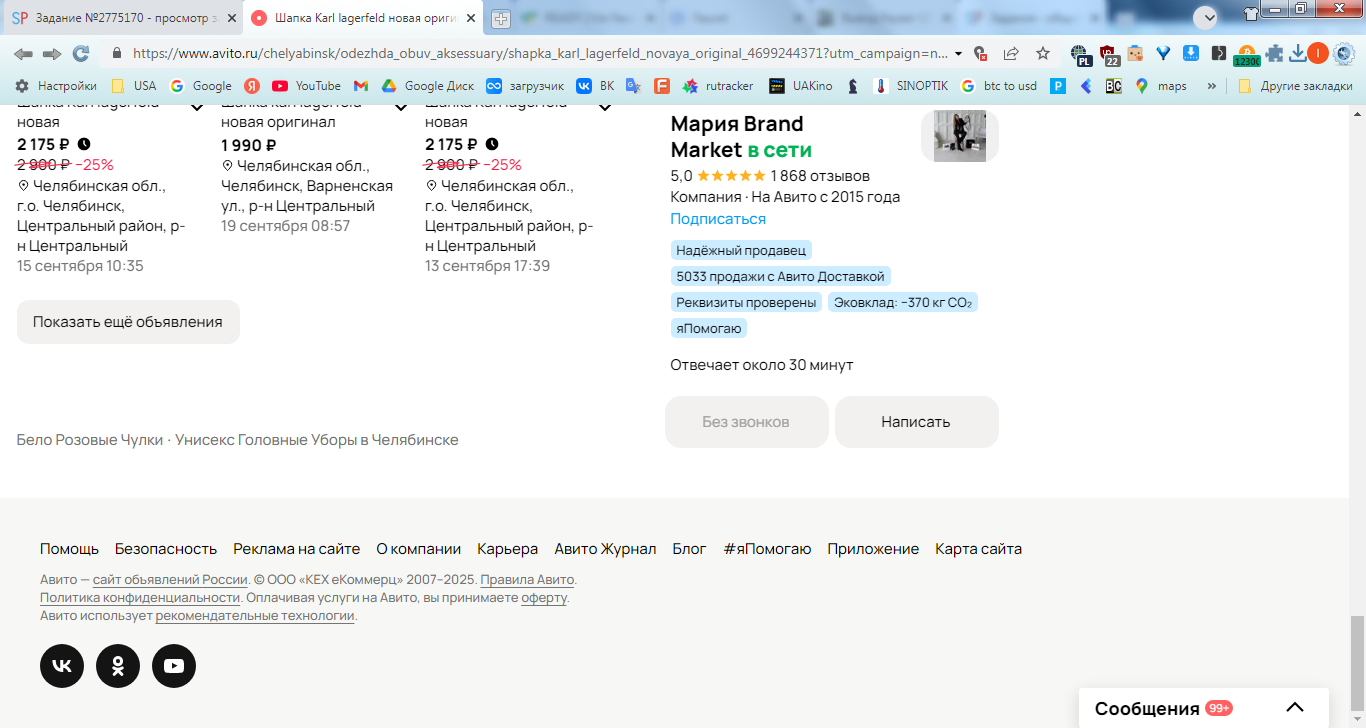Open the browser downloads arrow icon
This screenshot has width=1366, height=728.
coord(1298,53)
